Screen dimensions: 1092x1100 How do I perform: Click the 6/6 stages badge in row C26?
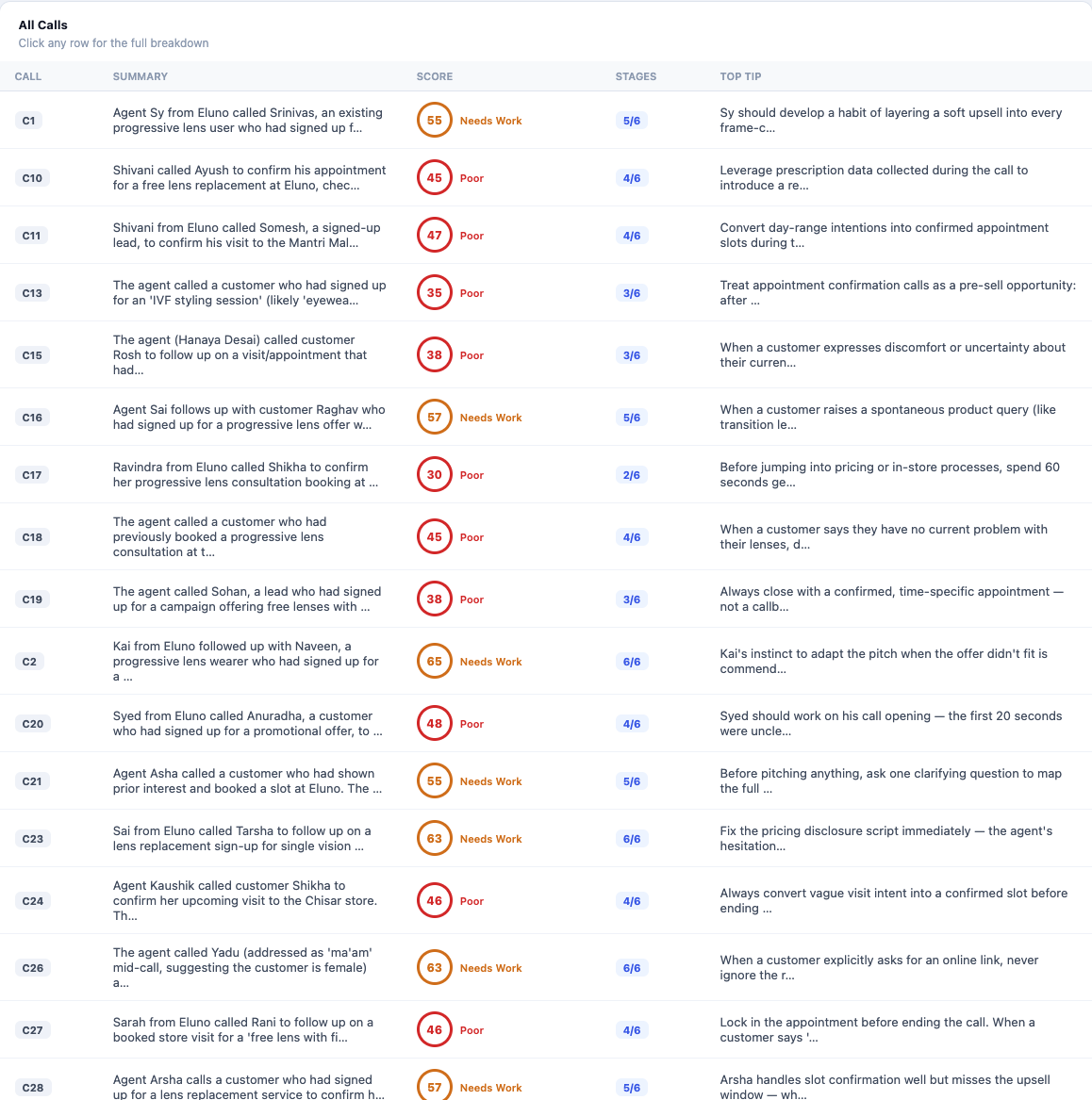[x=632, y=967]
